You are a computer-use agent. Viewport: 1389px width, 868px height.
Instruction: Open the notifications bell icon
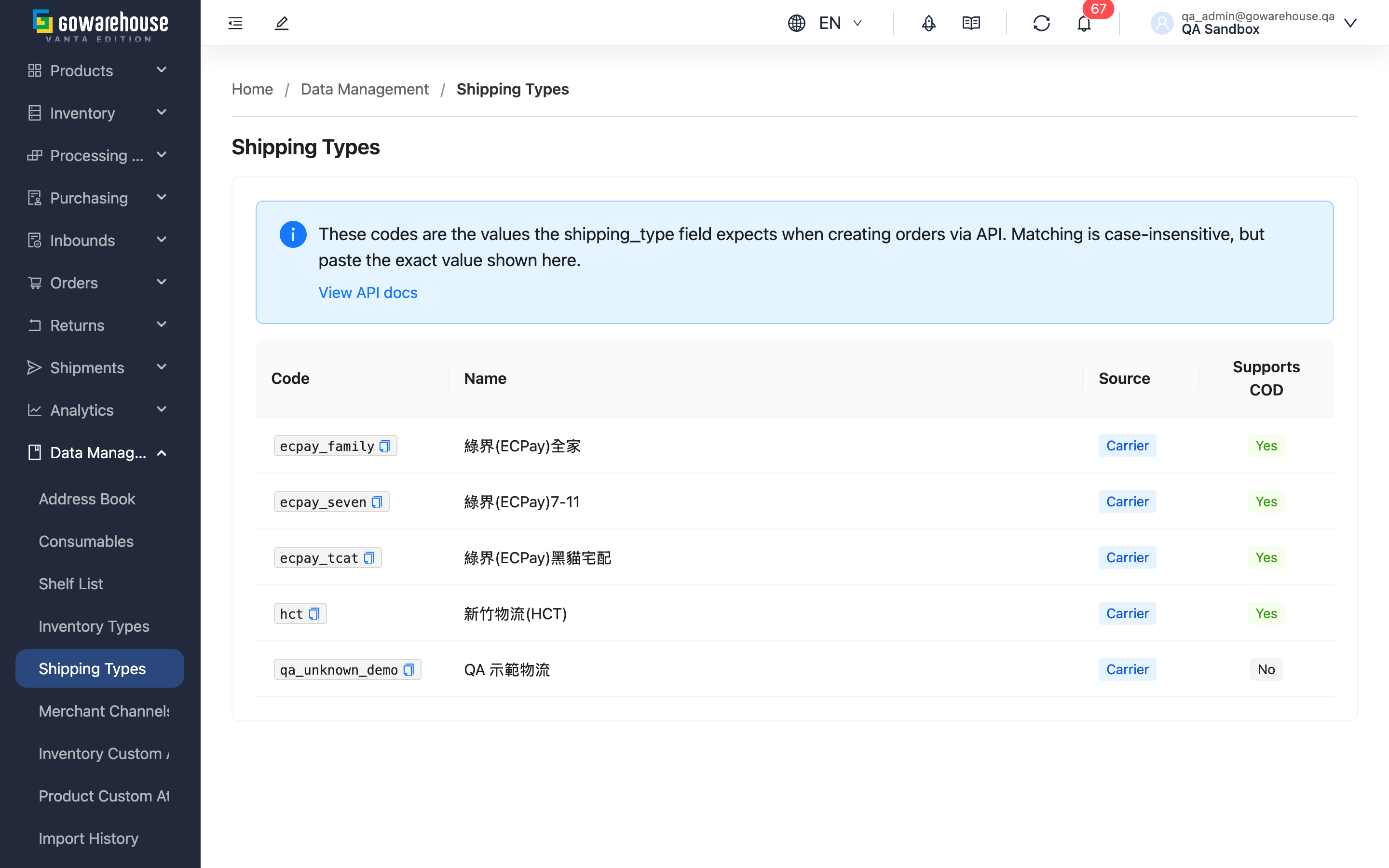coord(1084,24)
